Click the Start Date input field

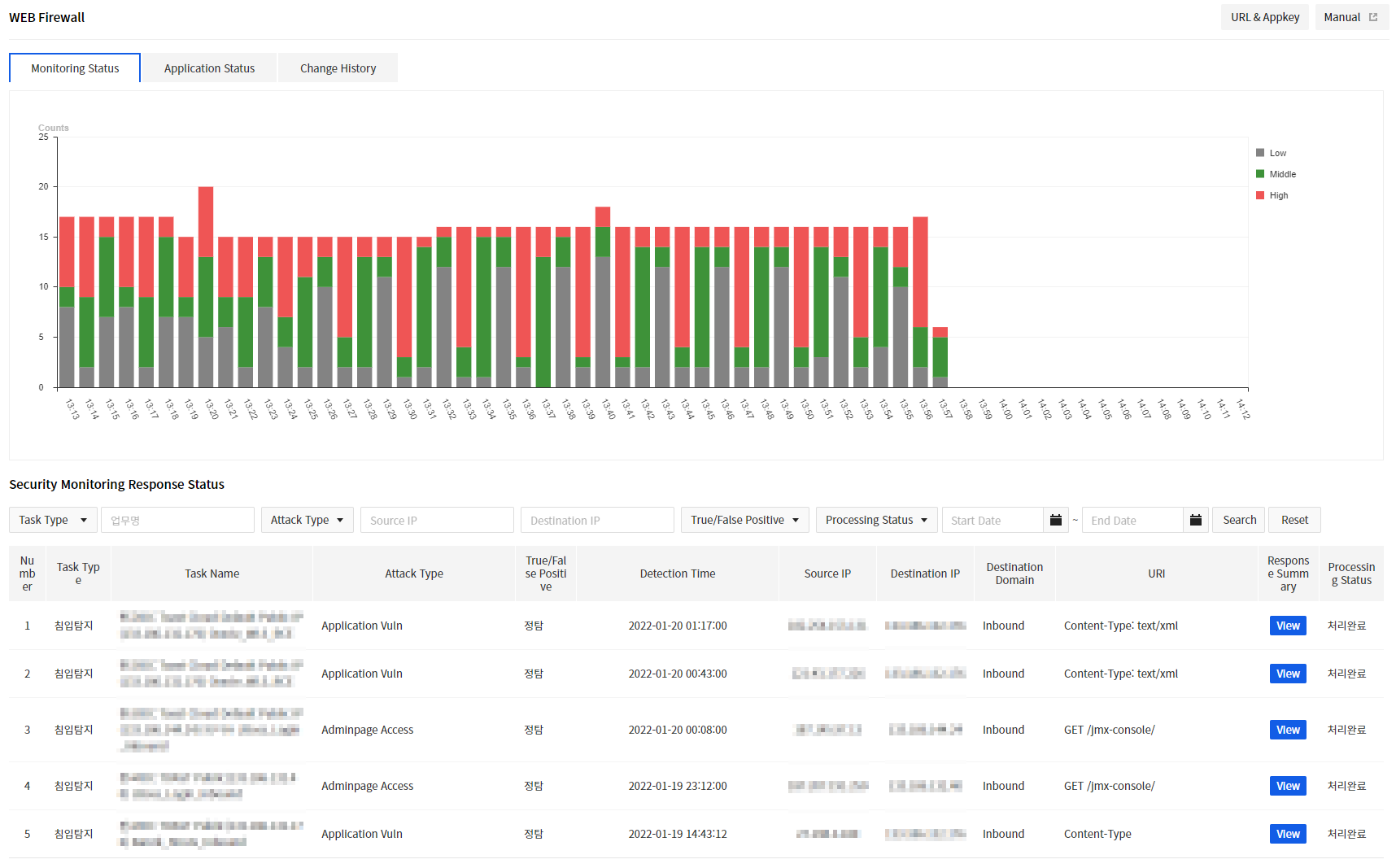tap(992, 520)
